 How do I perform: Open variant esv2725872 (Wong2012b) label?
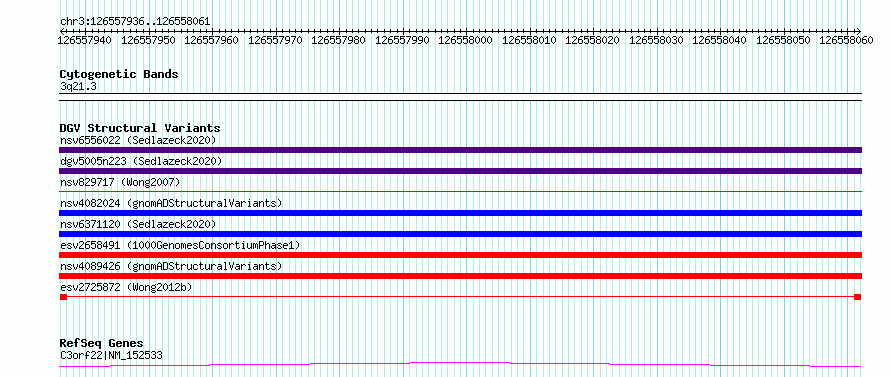pyautogui.click(x=126, y=287)
